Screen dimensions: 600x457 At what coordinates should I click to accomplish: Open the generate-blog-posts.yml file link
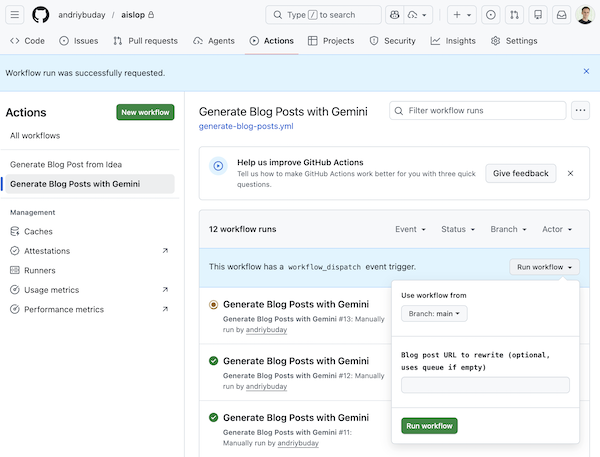(247, 127)
